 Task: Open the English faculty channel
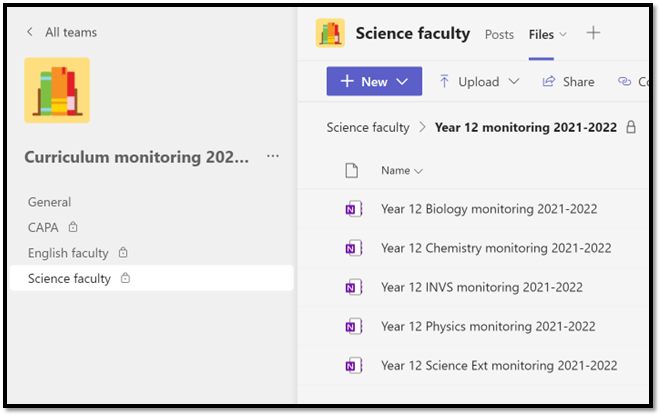click(x=68, y=253)
